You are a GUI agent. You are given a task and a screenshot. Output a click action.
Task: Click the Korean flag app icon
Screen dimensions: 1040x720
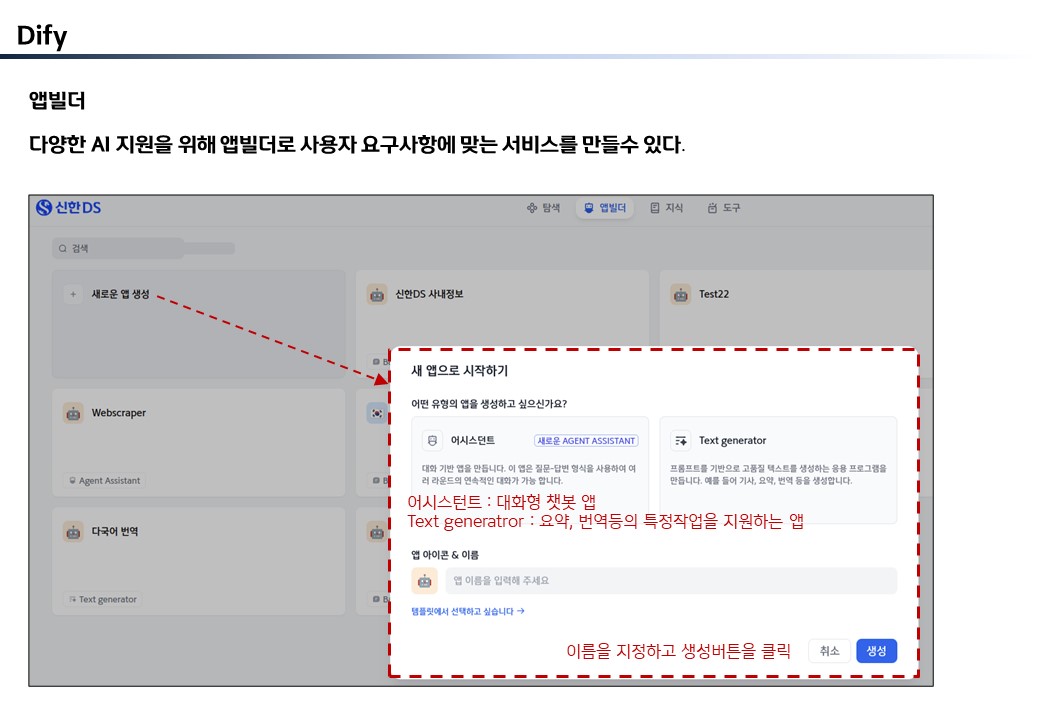coord(377,413)
